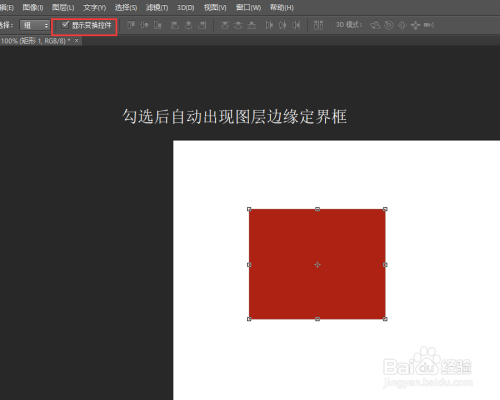Viewport: 500px width, 400px height.
Task: Click the bottom-middle transform handle
Action: tap(317, 319)
